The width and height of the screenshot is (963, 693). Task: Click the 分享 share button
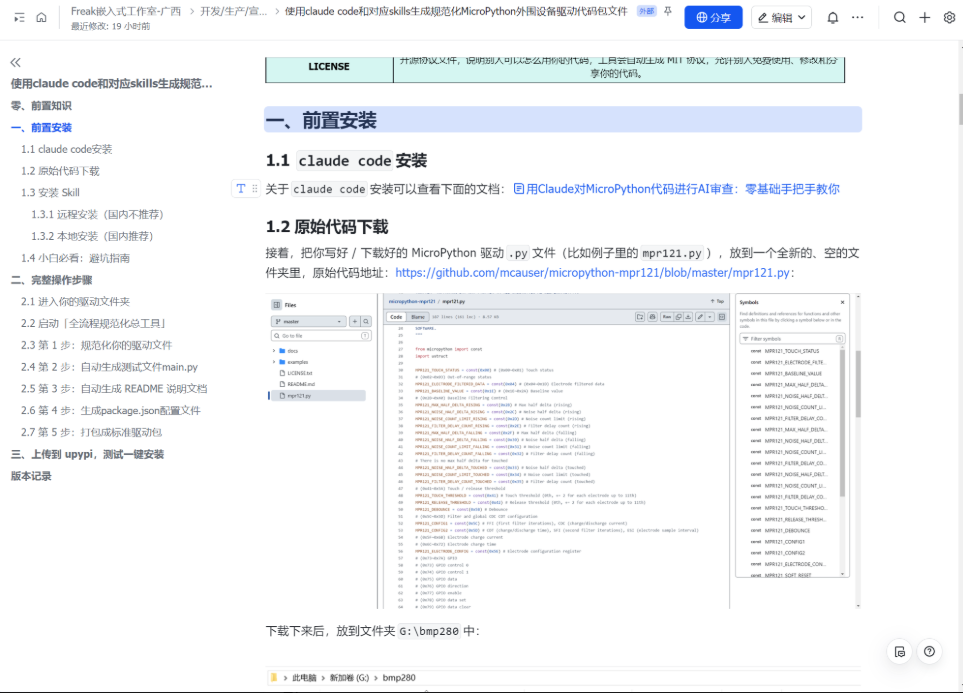click(x=713, y=18)
